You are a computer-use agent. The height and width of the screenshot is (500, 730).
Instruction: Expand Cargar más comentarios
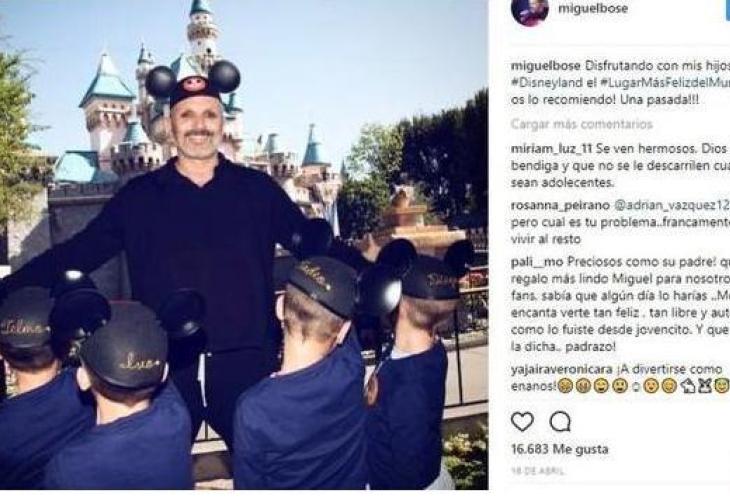(581, 124)
